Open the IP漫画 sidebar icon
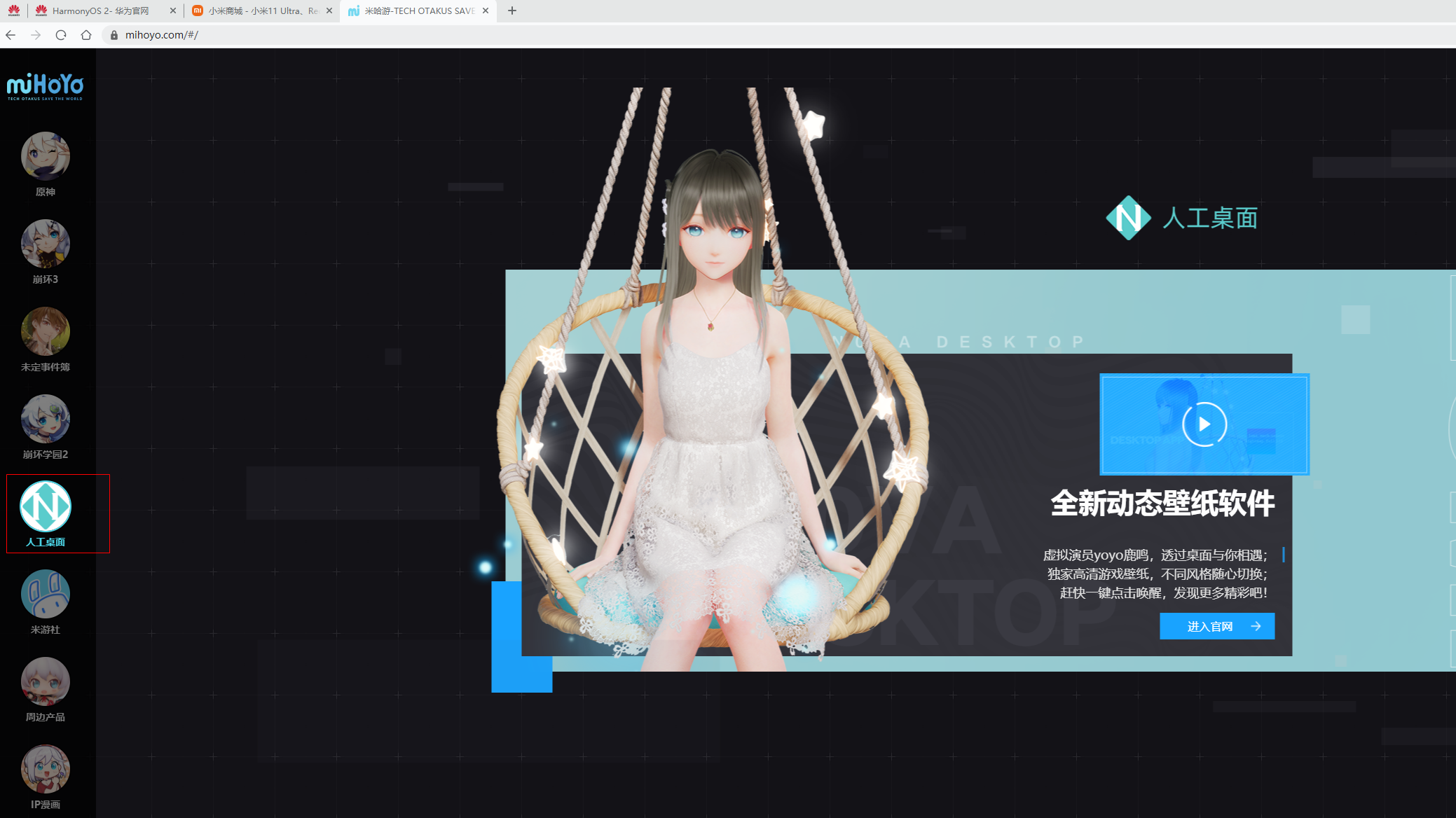Viewport: 1456px width, 818px height. click(45, 770)
